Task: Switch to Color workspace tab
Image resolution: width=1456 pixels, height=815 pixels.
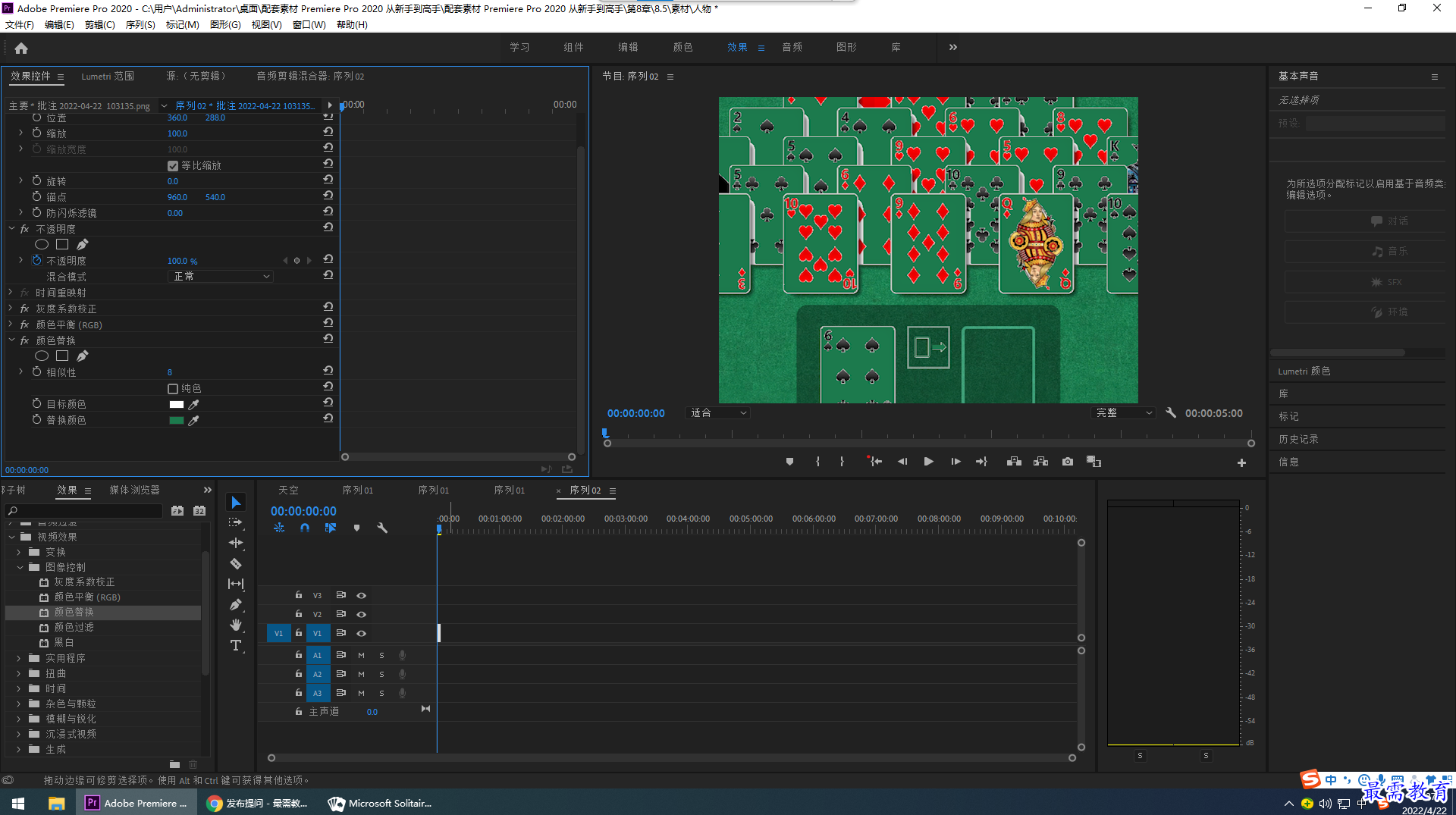Action: [x=682, y=47]
